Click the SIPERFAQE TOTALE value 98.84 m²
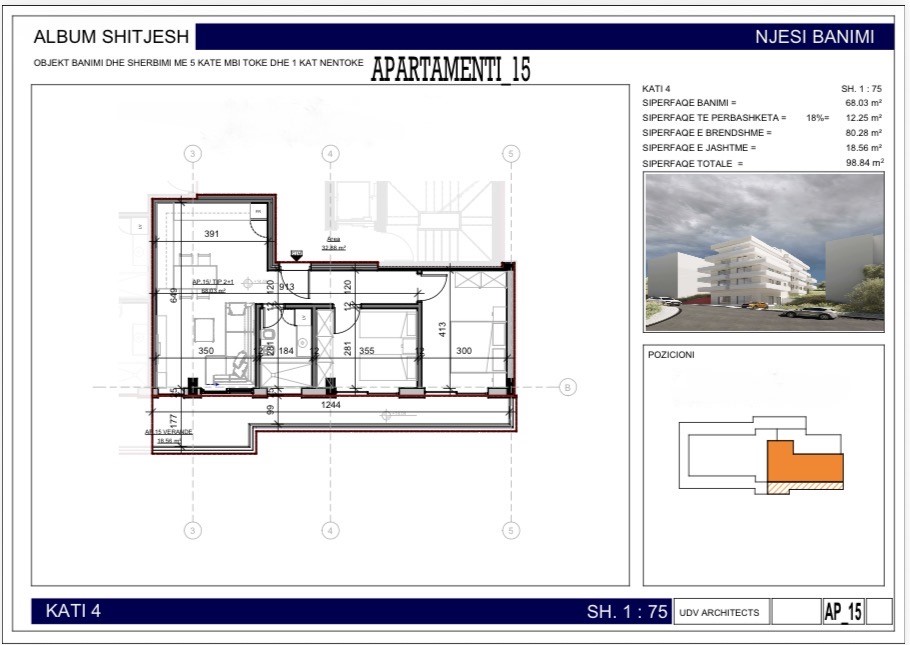The height and width of the screenshot is (645, 910). point(863,163)
